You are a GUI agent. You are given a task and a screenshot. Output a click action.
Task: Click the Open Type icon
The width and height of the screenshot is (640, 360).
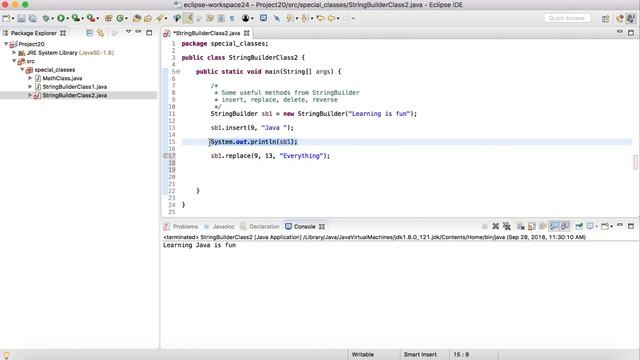click(x=137, y=18)
